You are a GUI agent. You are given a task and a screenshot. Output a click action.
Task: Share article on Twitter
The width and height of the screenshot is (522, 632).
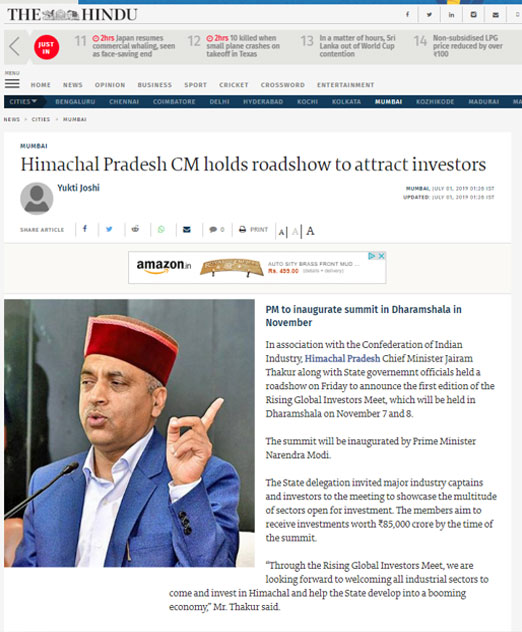[109, 229]
